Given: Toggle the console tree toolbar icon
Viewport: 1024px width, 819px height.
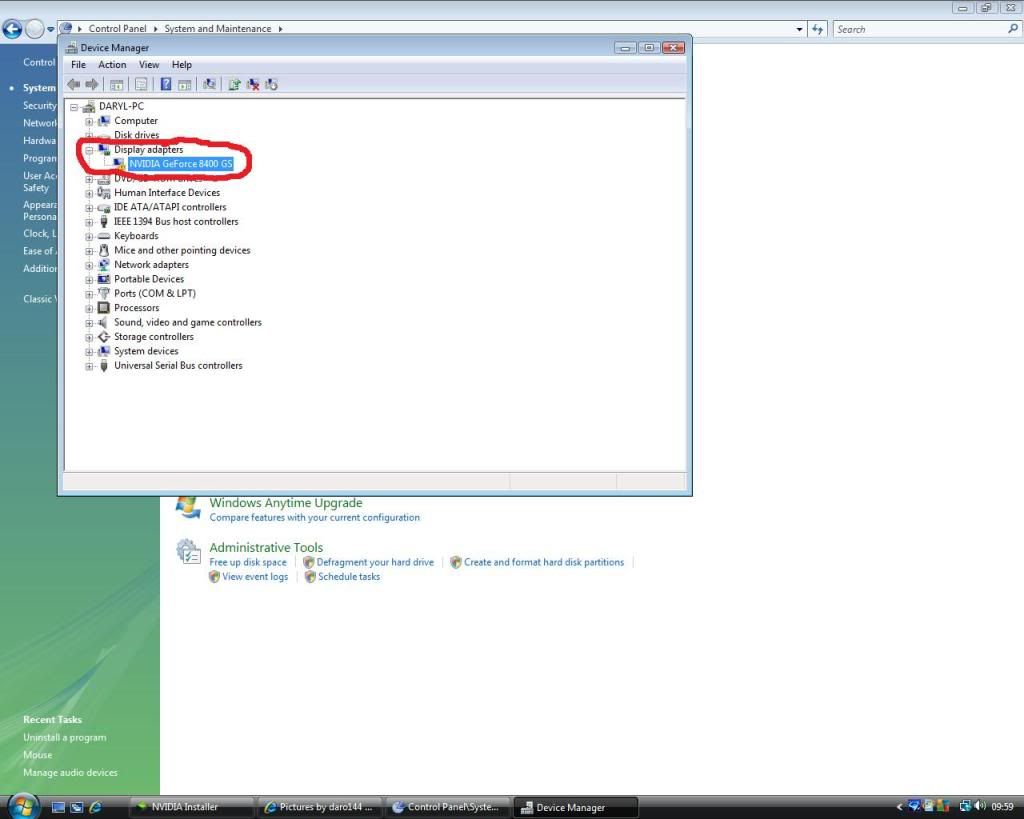Looking at the screenshot, I should pos(116,84).
